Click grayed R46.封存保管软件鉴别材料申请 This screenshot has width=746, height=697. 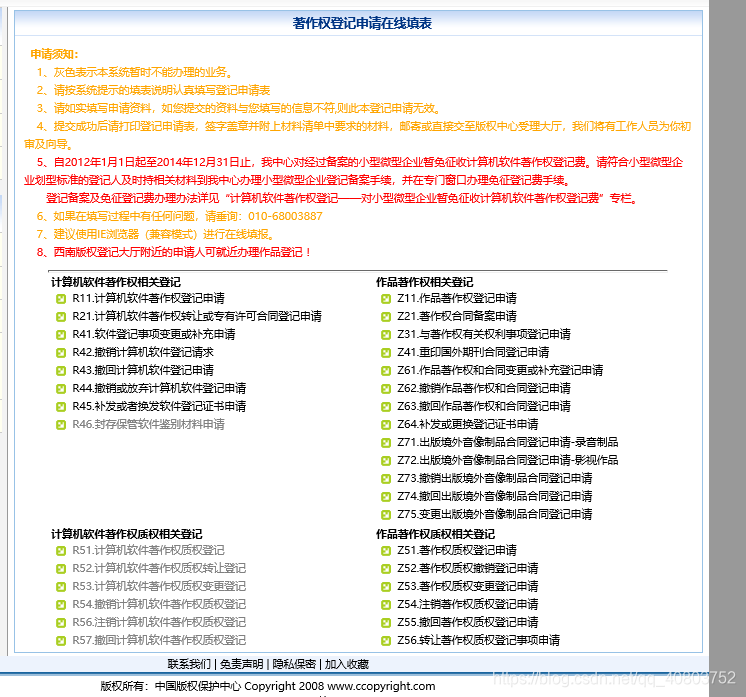tap(148, 424)
